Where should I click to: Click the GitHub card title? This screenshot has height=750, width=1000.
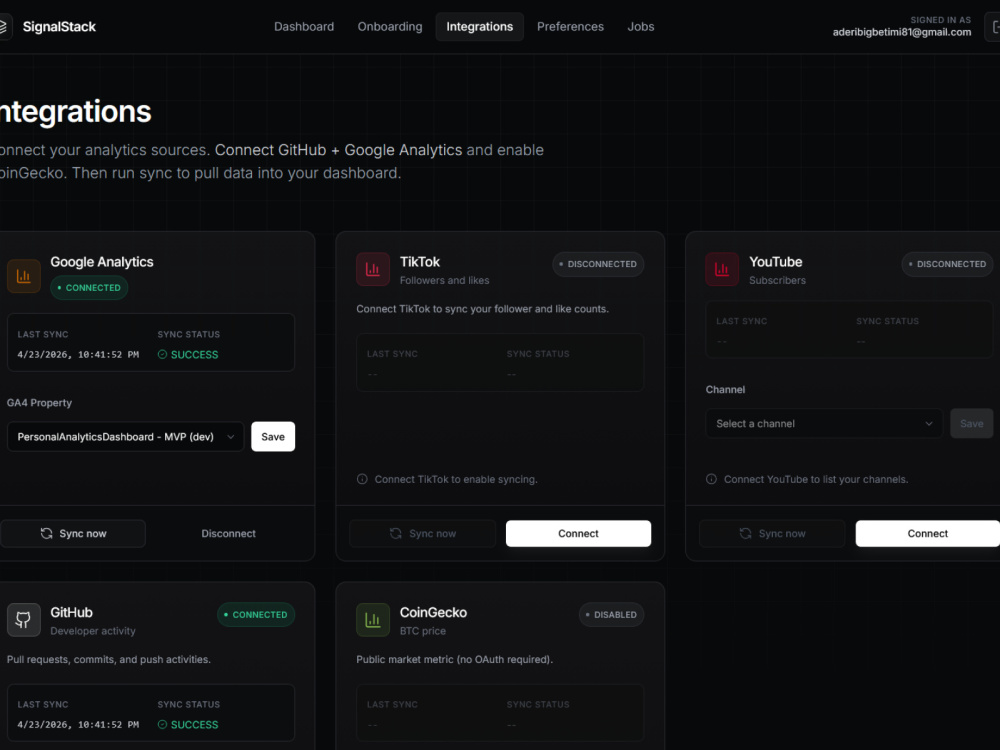(x=71, y=612)
